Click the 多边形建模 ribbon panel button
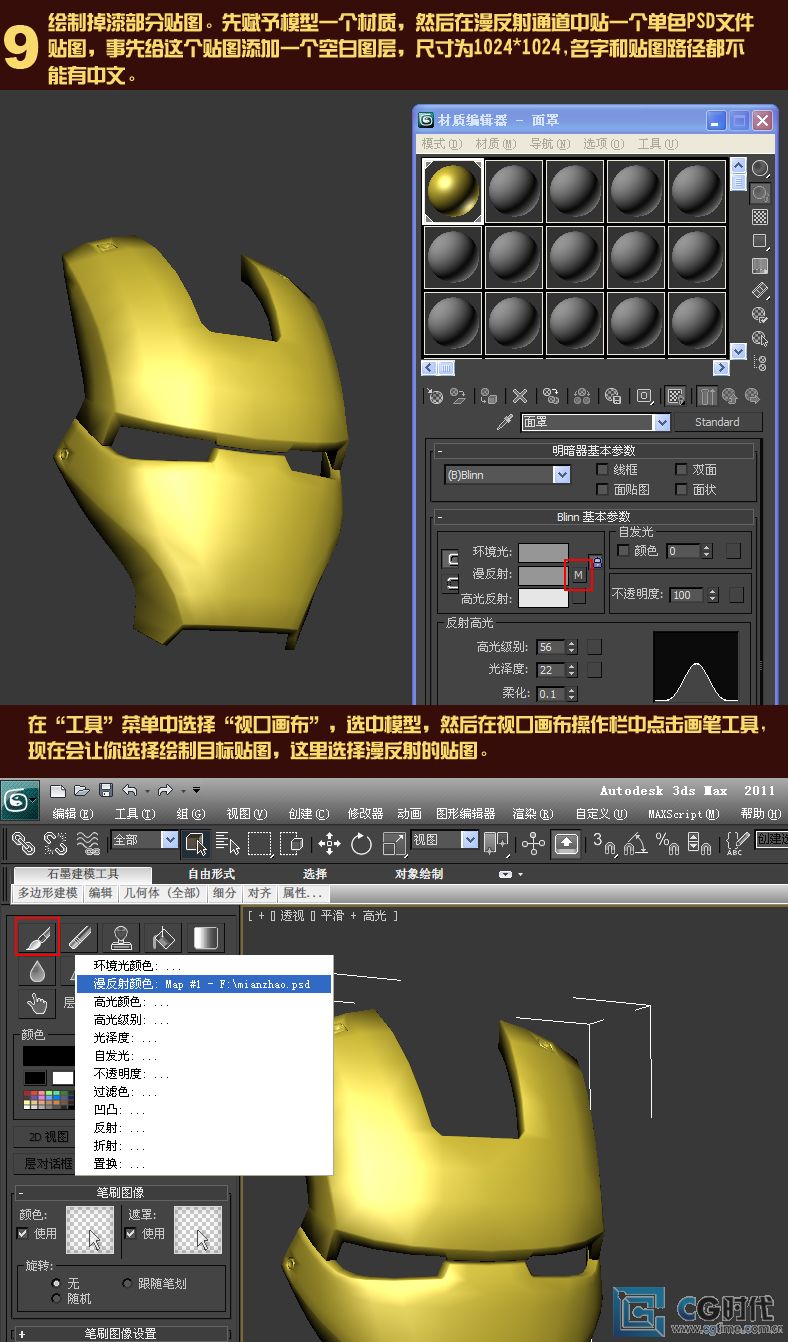This screenshot has height=1342, width=788. tap(48, 893)
